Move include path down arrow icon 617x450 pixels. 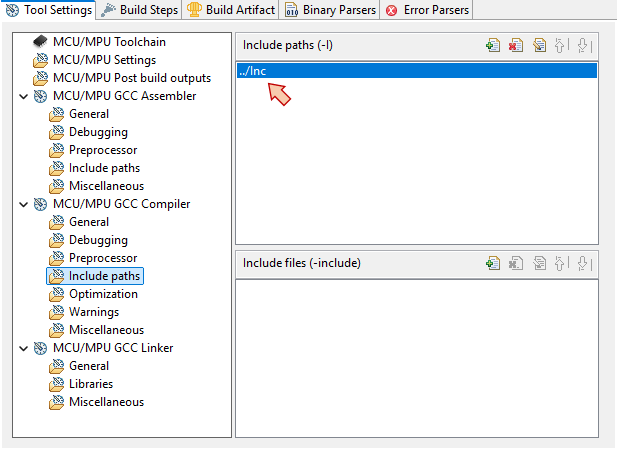tap(583, 46)
